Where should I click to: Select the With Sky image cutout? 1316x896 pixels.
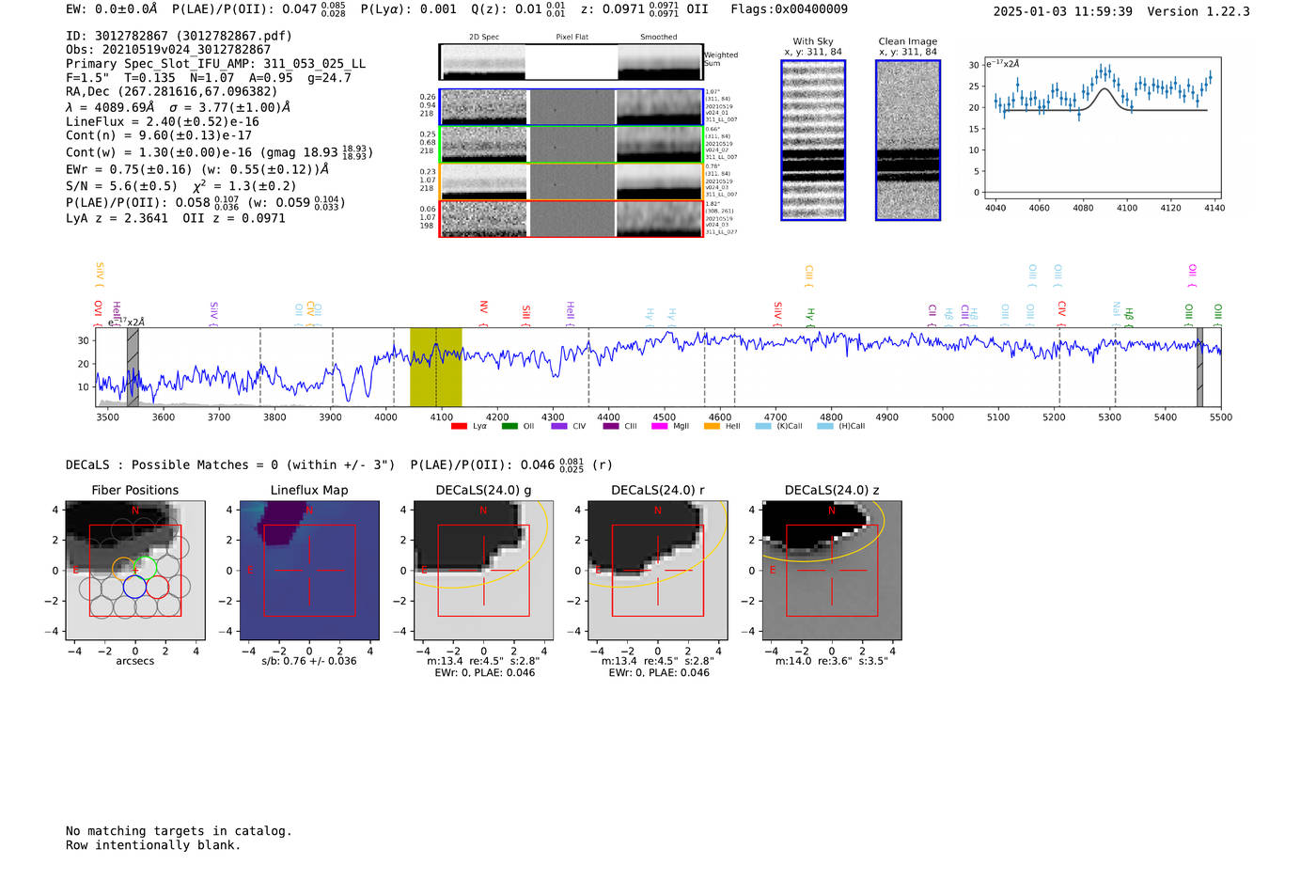tap(813, 140)
